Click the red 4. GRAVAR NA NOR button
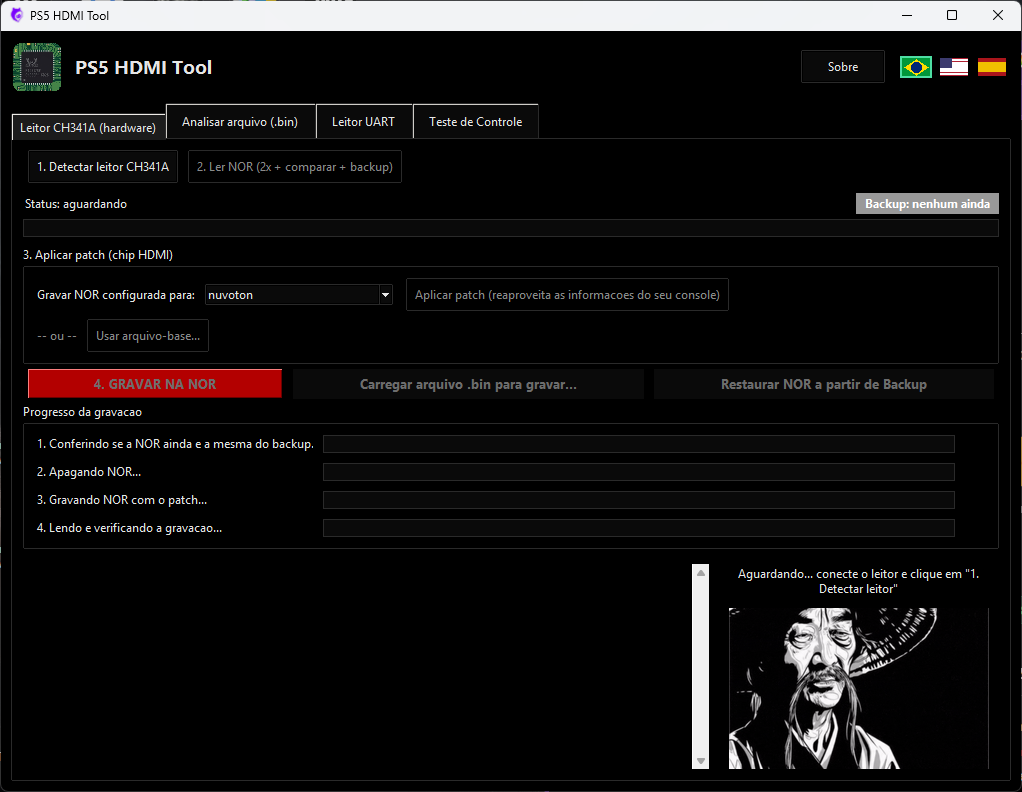Viewport: 1022px width, 792px height. pyautogui.click(x=155, y=384)
